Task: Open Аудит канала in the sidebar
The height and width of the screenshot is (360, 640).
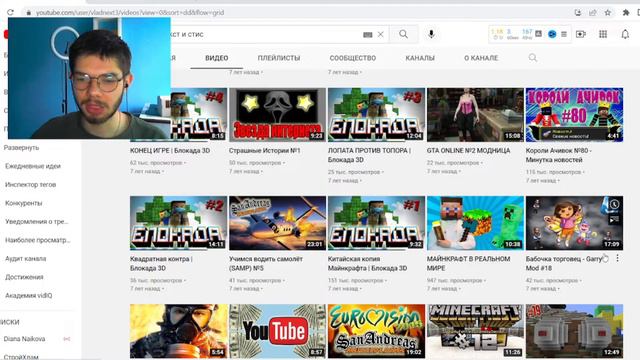Action: (x=25, y=258)
